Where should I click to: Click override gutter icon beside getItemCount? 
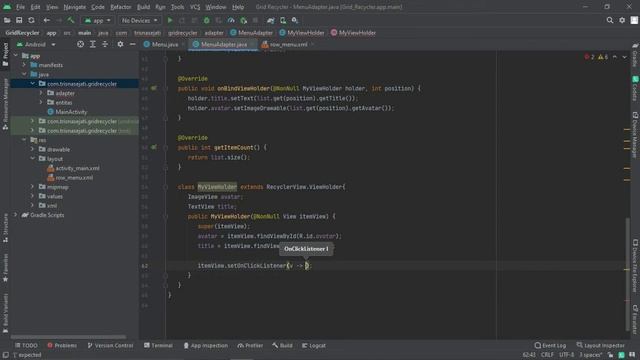(x=154, y=147)
